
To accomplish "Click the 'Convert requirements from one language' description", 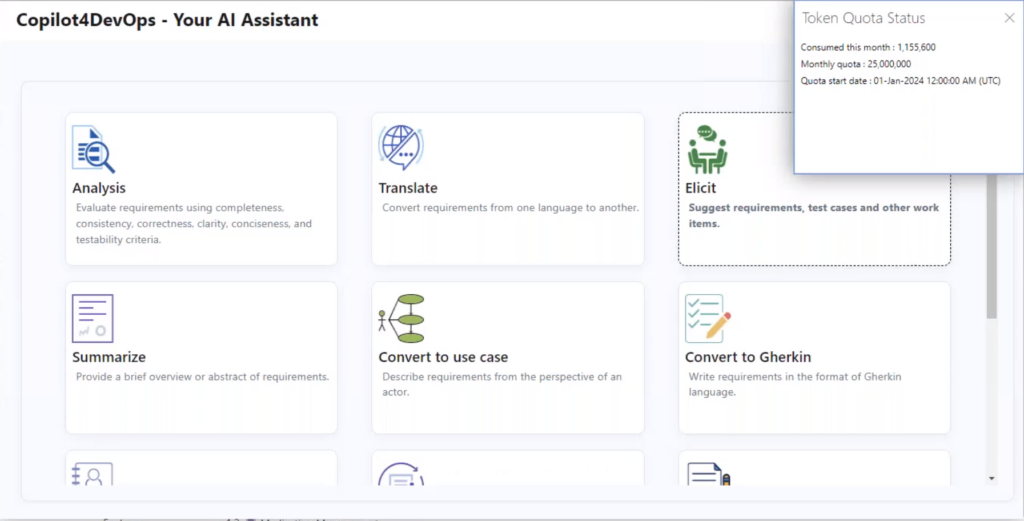I will 510,208.
